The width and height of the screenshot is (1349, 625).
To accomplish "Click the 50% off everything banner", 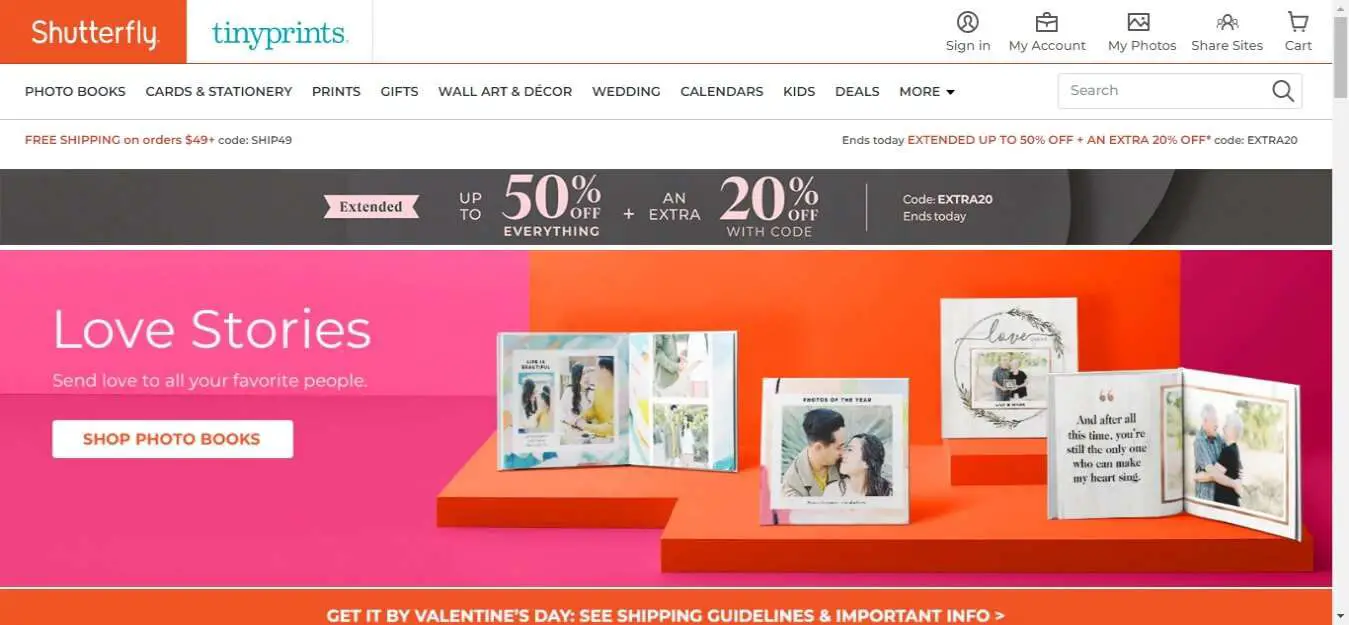I will pos(666,207).
